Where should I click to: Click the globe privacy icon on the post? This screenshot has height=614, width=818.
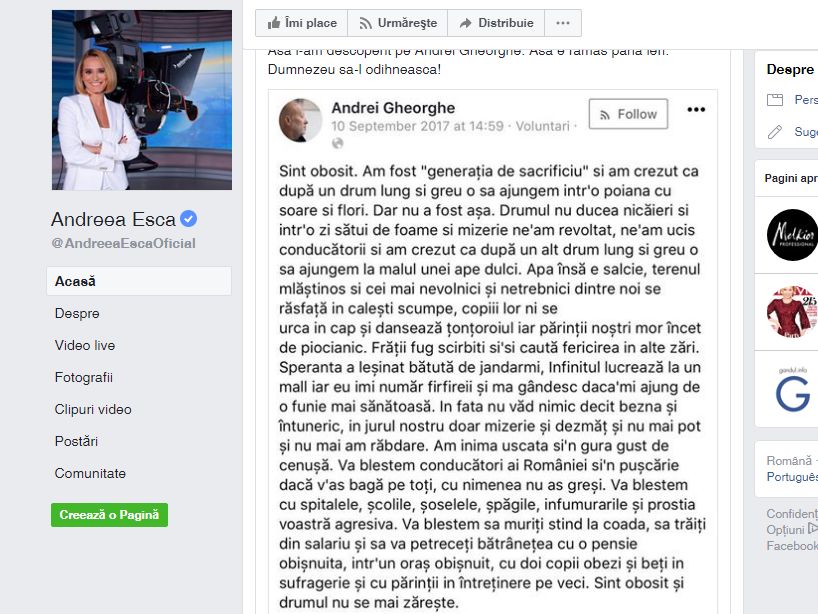338,142
